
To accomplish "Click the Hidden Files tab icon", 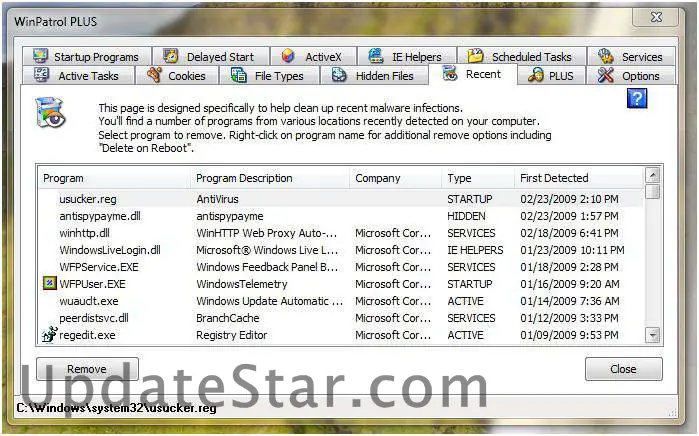I will 339,75.
